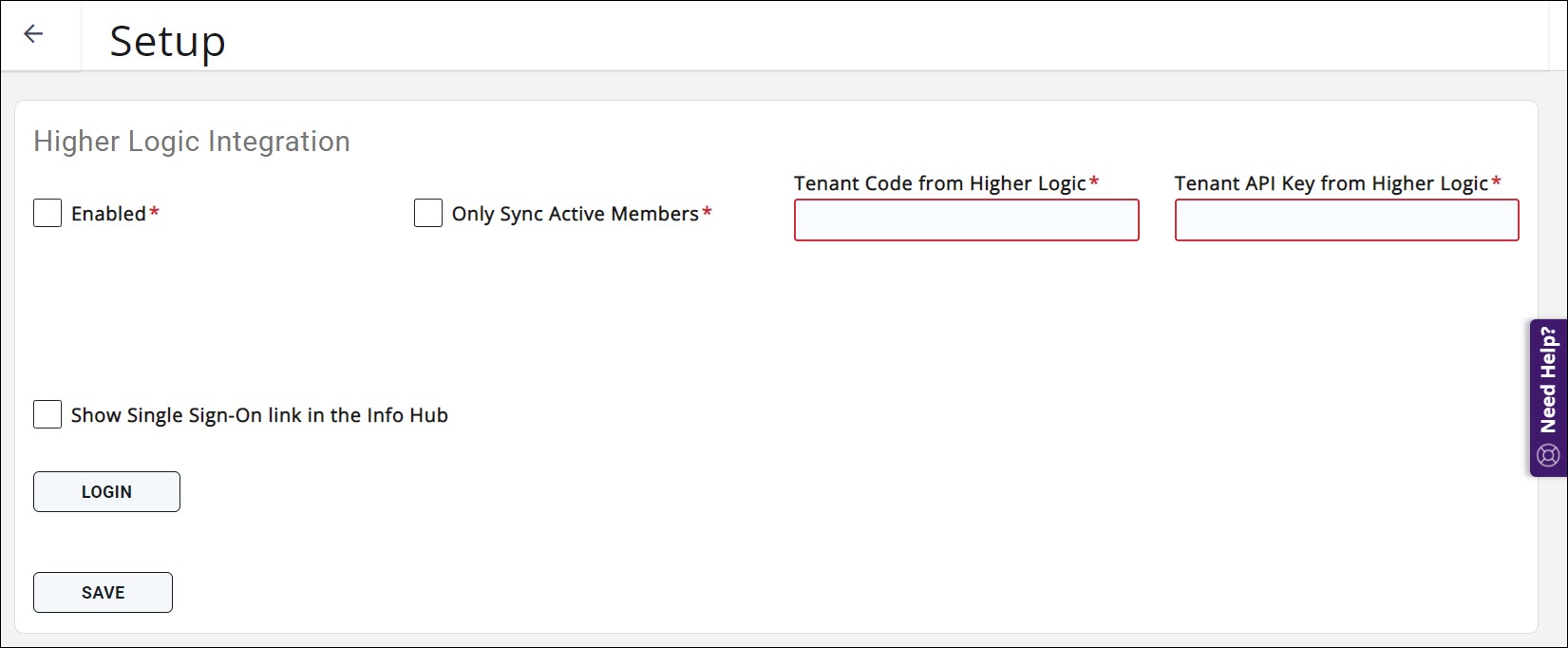Click the Setup page title
The width and height of the screenshot is (1568, 648).
click(167, 41)
